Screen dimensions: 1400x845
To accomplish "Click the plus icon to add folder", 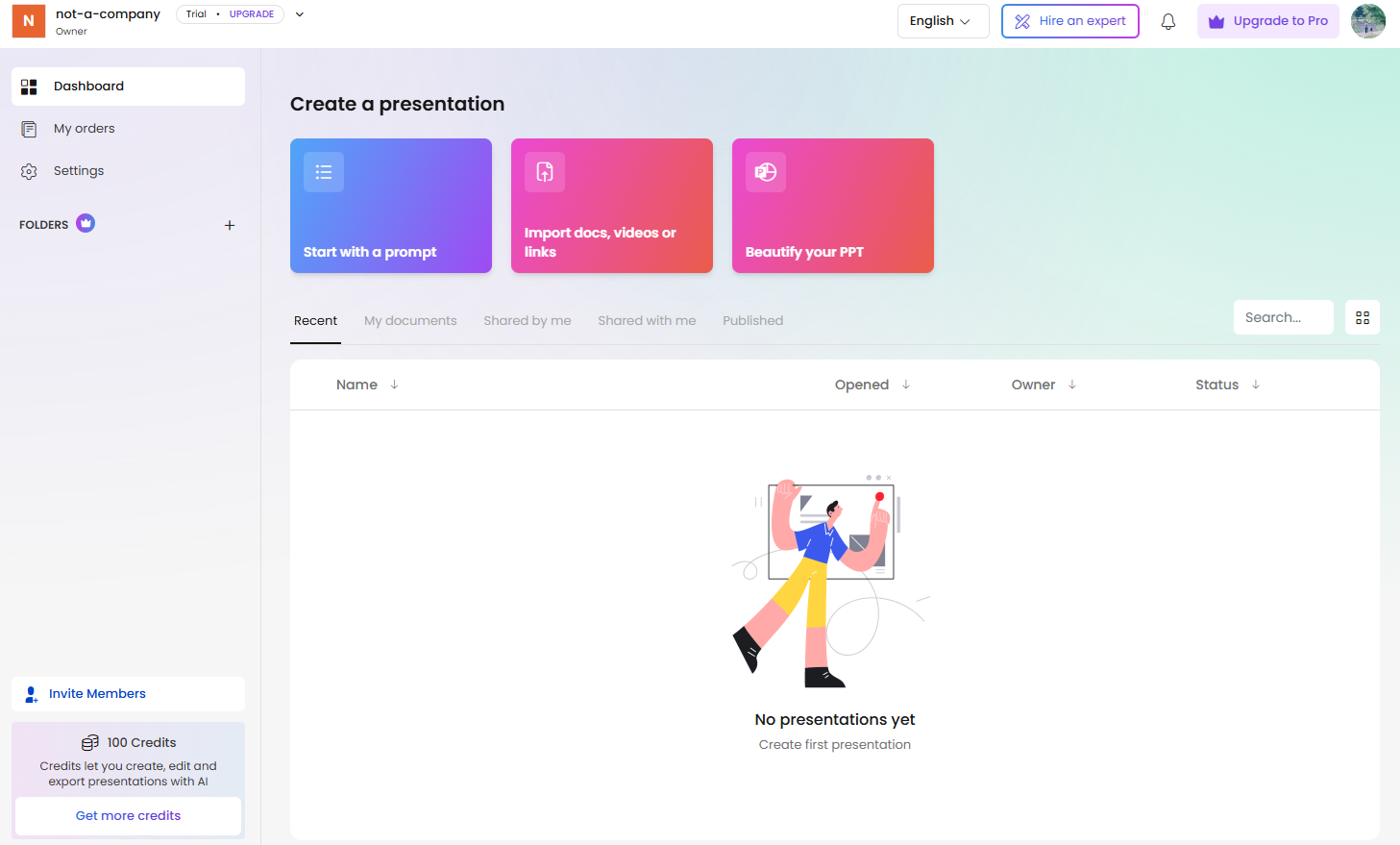I will pos(230,225).
